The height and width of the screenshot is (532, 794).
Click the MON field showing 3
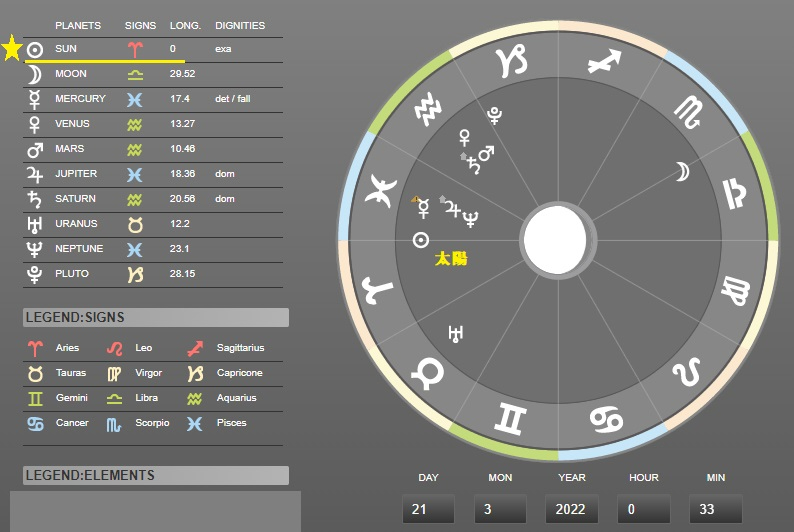pos(500,509)
